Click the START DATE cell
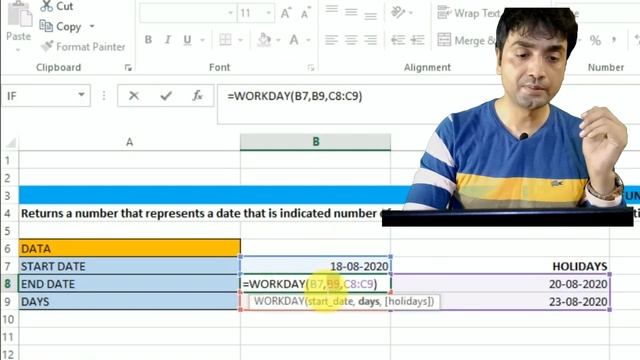The width and height of the screenshot is (640, 360). click(x=129, y=266)
